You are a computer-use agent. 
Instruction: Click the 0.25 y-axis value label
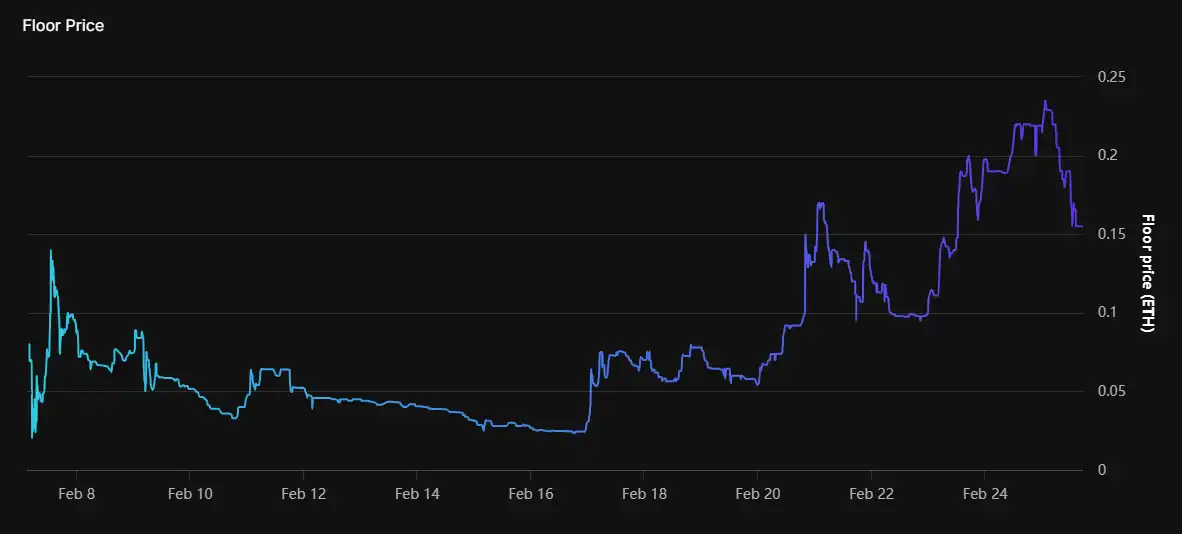1112,77
